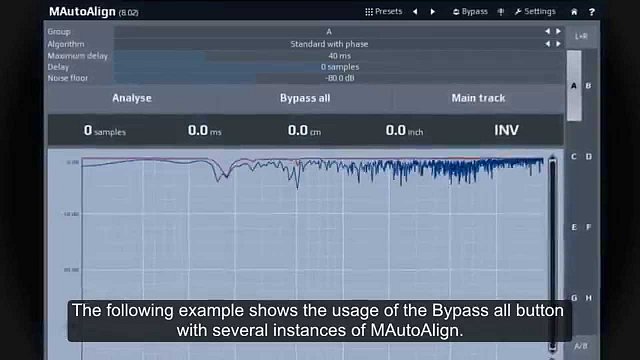The width and height of the screenshot is (640, 360).
Task: Select preset slot A
Action: [x=574, y=86]
